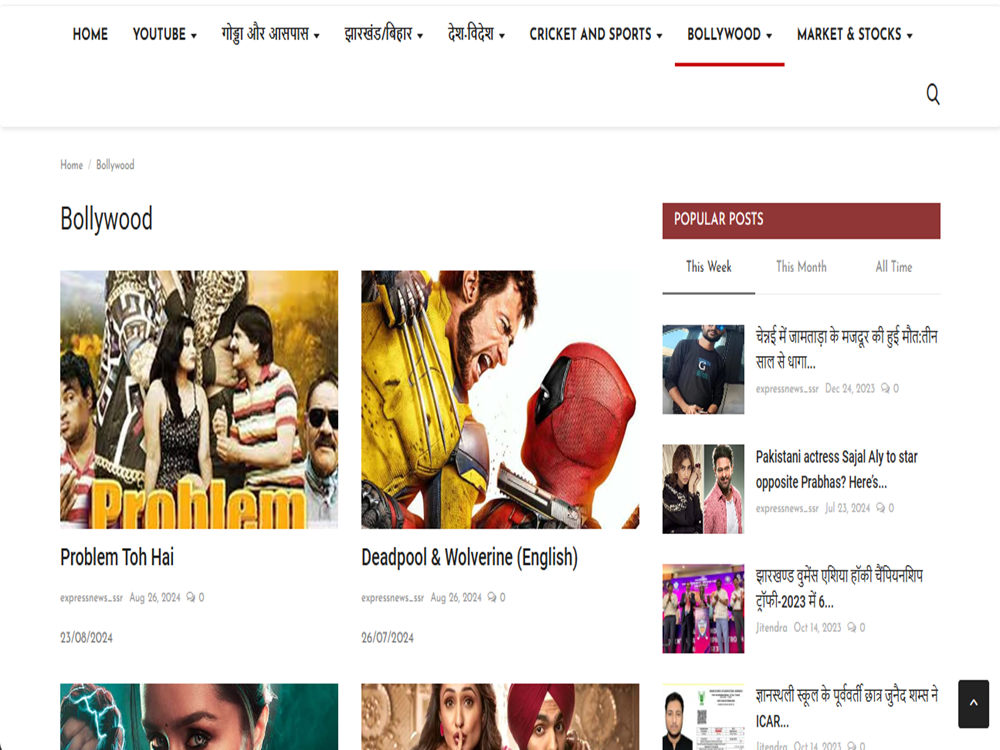Click the scroll-to-top arrow button
The width and height of the screenshot is (1000, 750).
[973, 703]
